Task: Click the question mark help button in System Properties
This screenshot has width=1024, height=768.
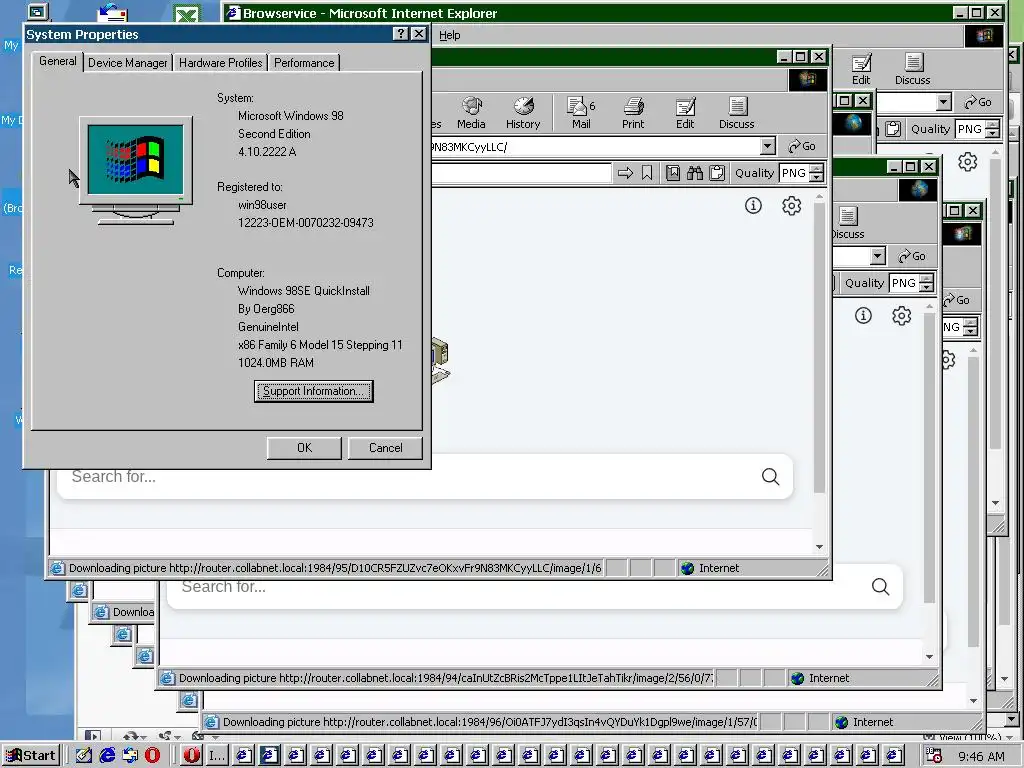Action: [x=401, y=33]
